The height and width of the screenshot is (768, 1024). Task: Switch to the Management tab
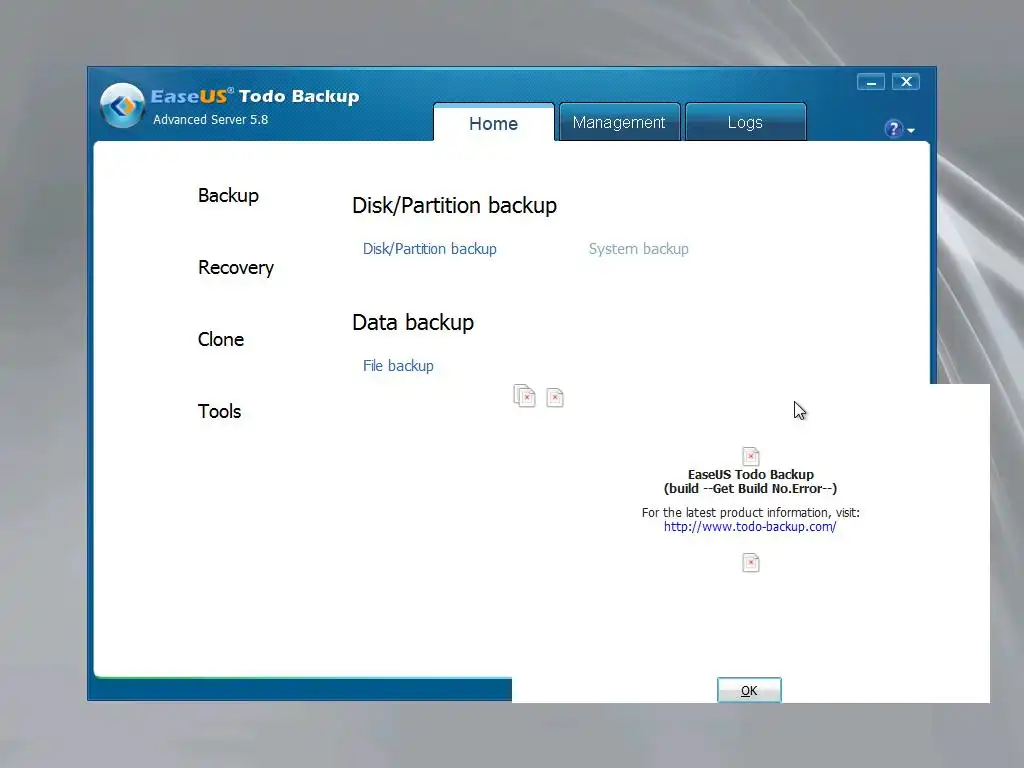(x=619, y=122)
